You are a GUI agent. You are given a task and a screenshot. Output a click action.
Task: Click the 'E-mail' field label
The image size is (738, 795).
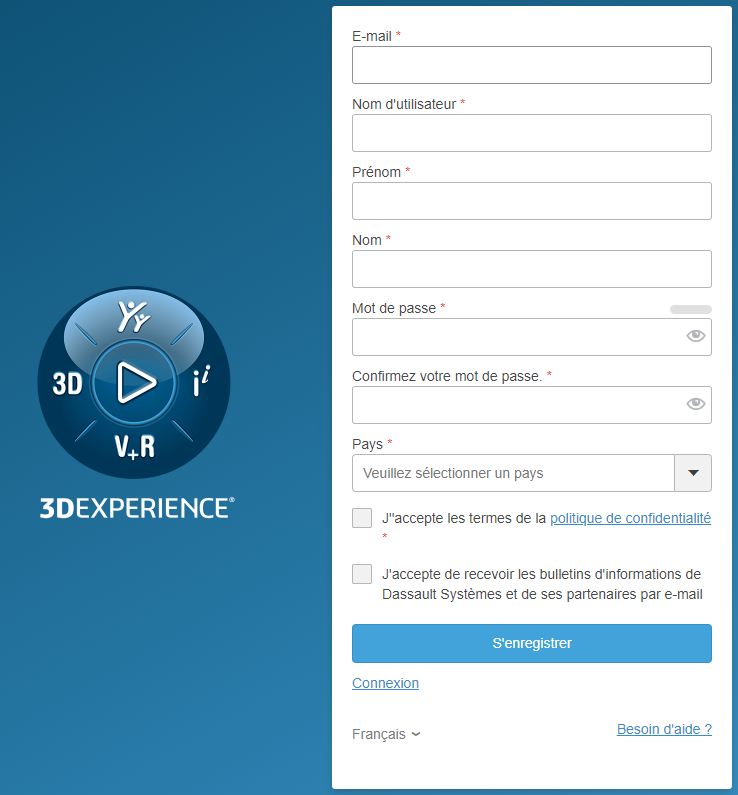[372, 37]
